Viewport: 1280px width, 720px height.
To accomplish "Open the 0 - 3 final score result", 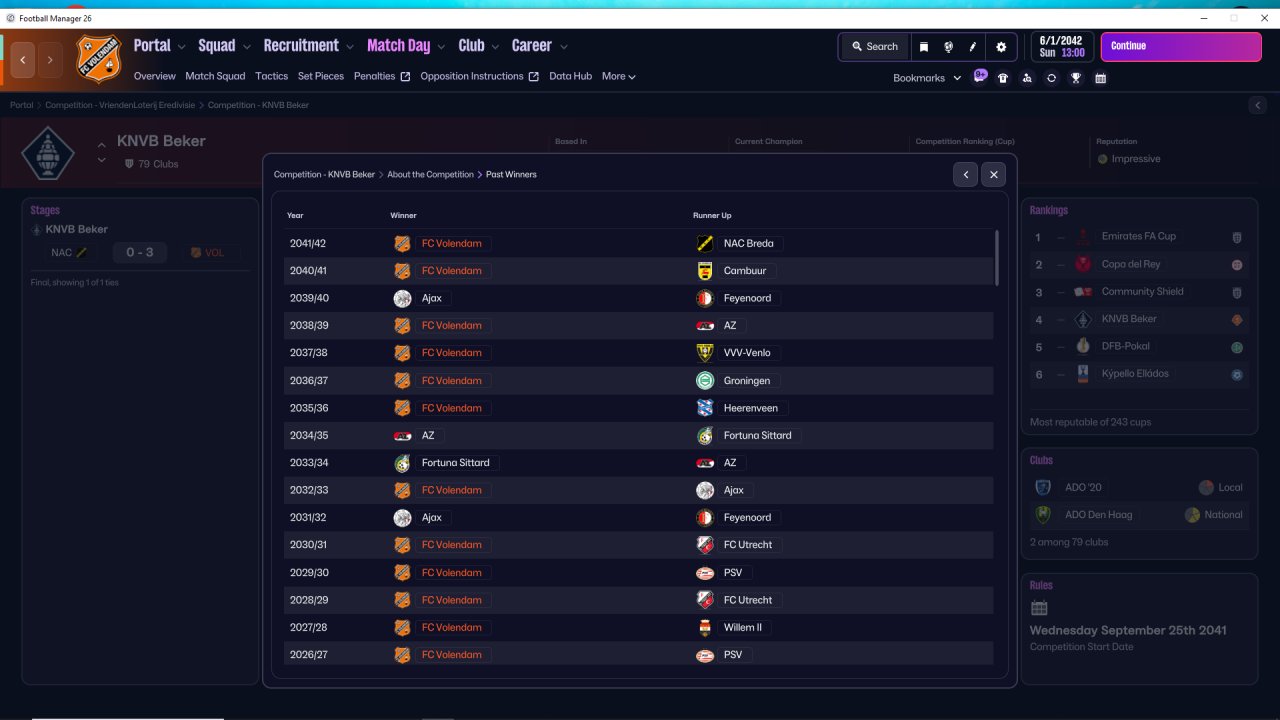I will [x=140, y=253].
